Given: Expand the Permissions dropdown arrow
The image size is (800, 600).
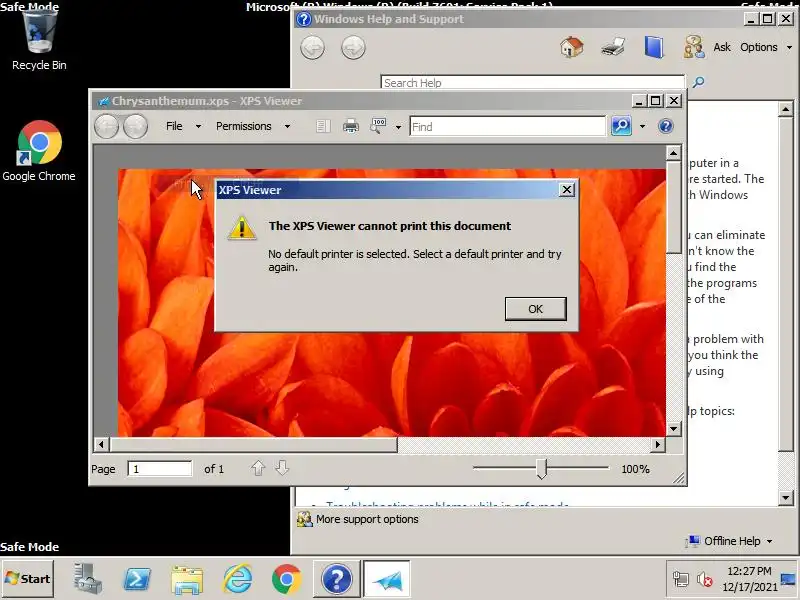Looking at the screenshot, I should tap(287, 127).
